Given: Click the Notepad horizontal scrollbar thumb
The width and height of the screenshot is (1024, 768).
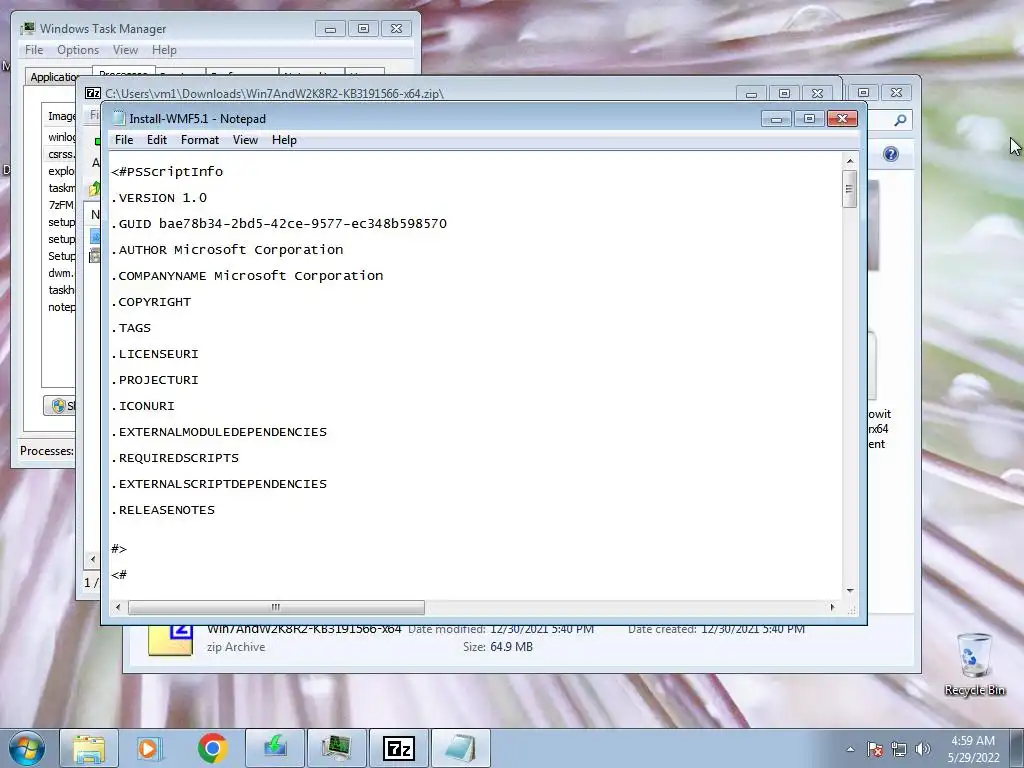Looking at the screenshot, I should pos(276,607).
